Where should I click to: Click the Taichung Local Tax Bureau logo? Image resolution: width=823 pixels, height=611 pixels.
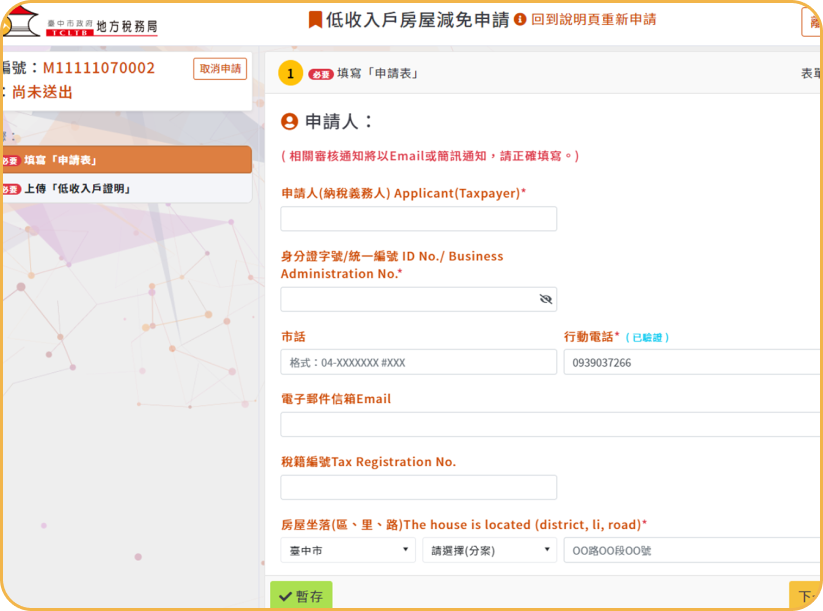[80, 23]
